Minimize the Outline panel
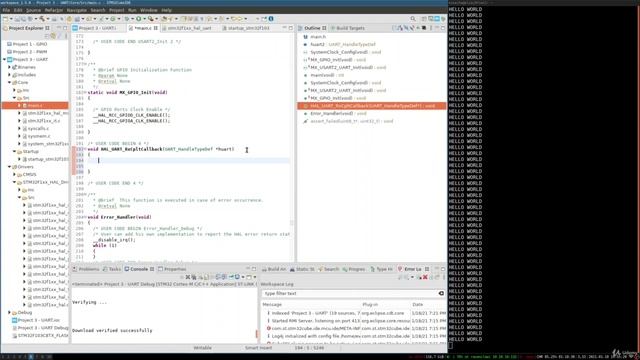Viewport: 640px width, 360px height. click(x=437, y=28)
